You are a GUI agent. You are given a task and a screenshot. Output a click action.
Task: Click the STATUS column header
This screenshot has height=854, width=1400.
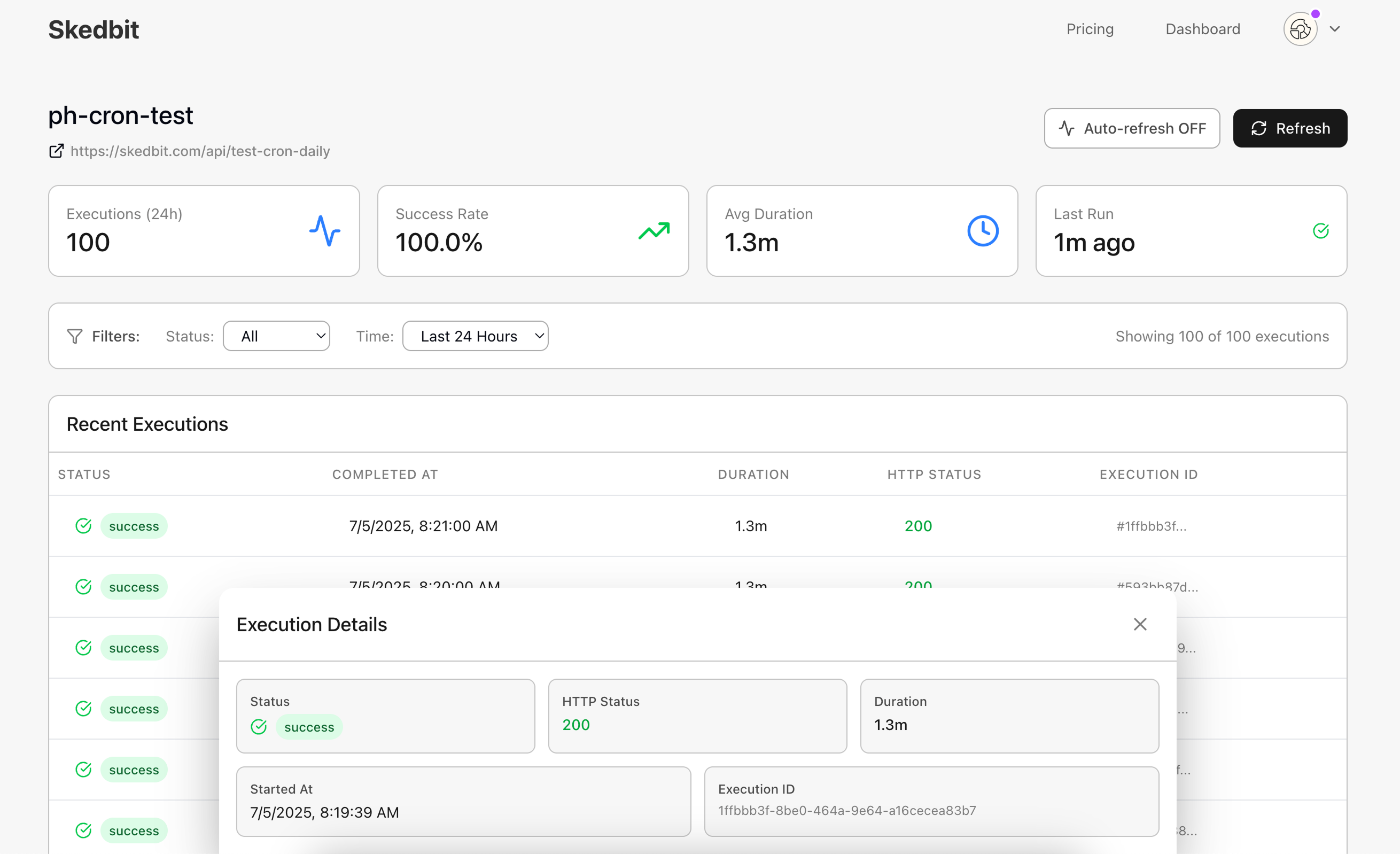(84, 475)
